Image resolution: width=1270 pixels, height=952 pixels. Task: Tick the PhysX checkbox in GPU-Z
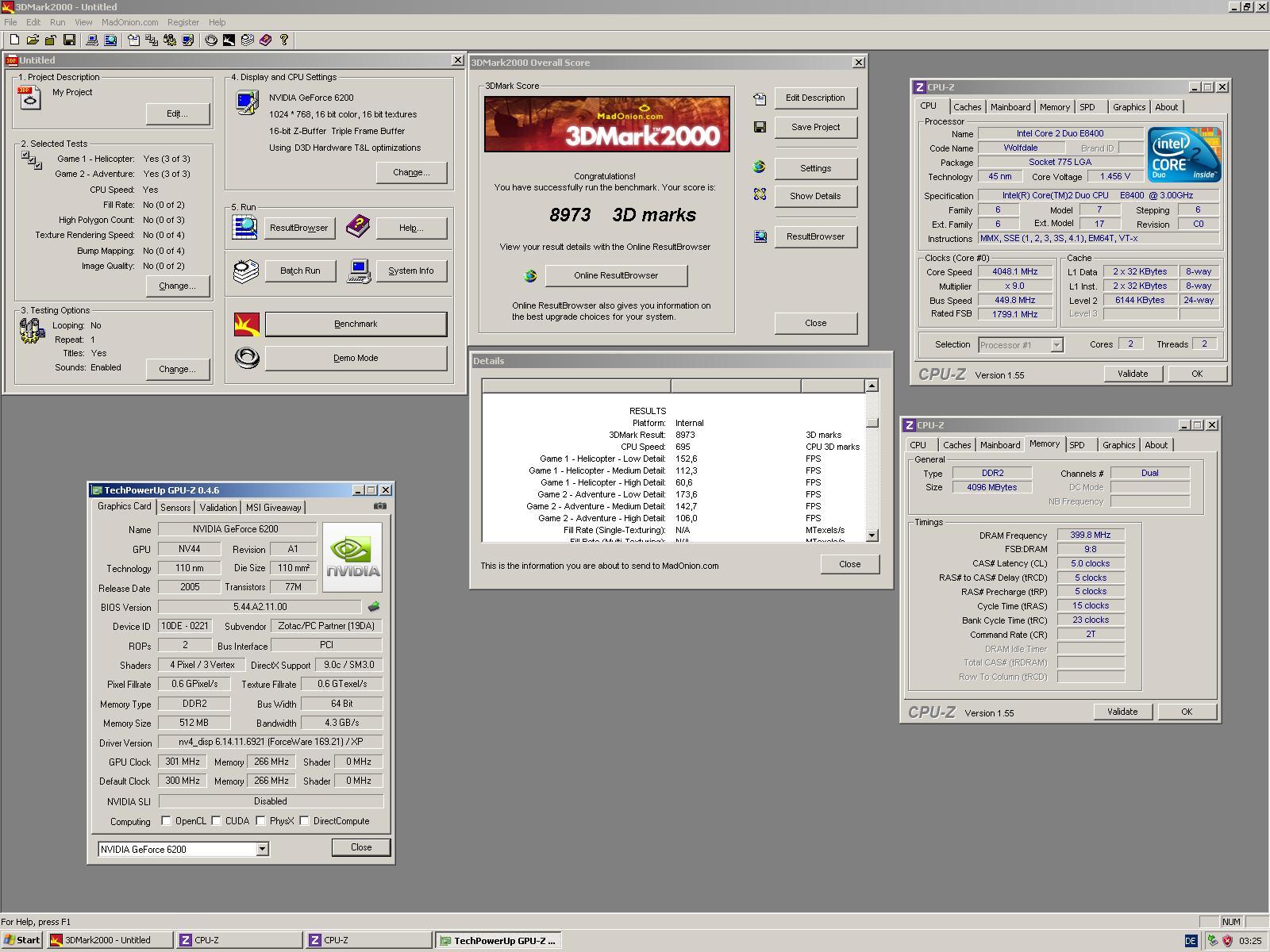pyautogui.click(x=260, y=821)
